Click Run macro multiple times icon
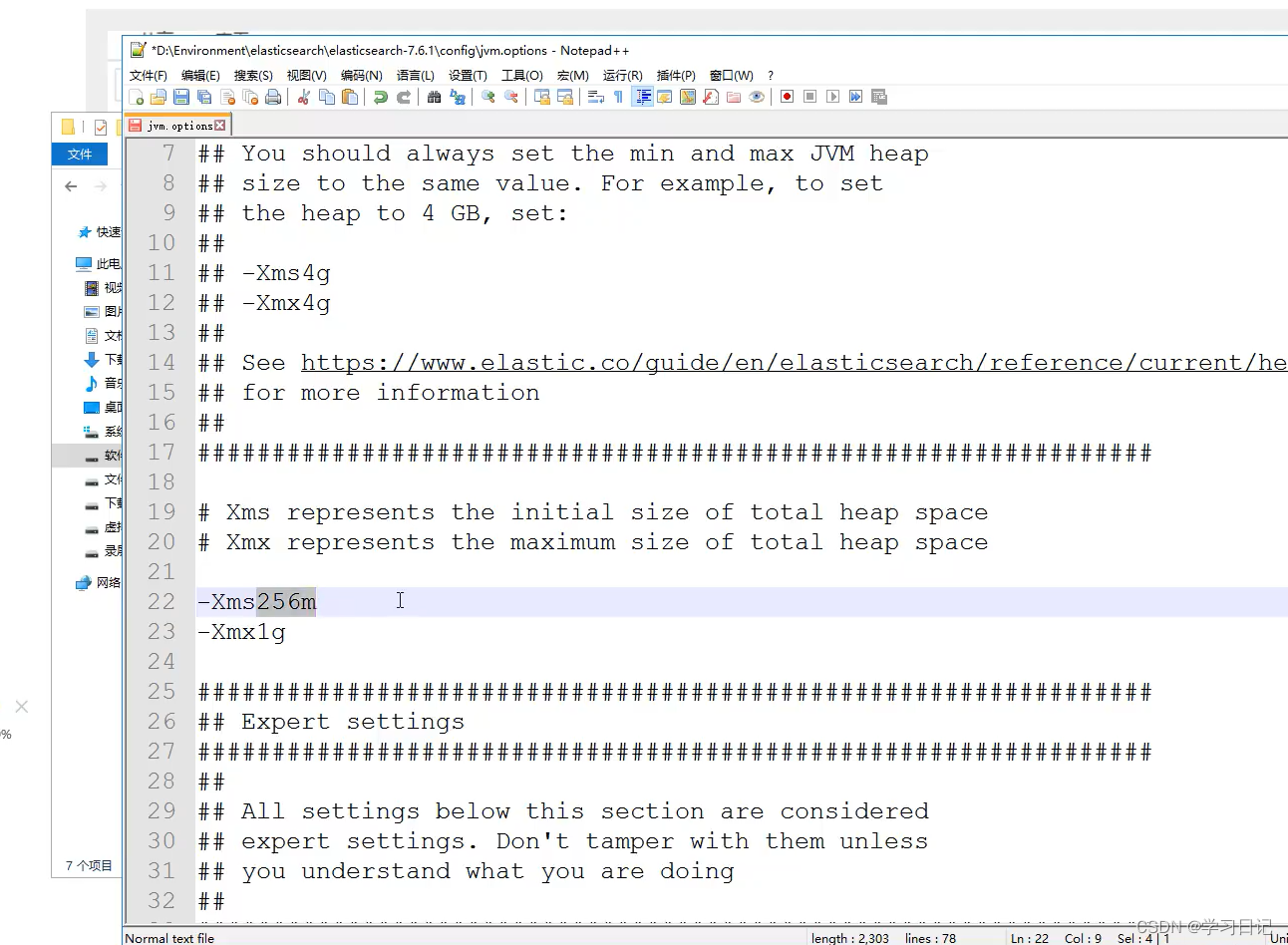The width and height of the screenshot is (1288, 945). [855, 97]
